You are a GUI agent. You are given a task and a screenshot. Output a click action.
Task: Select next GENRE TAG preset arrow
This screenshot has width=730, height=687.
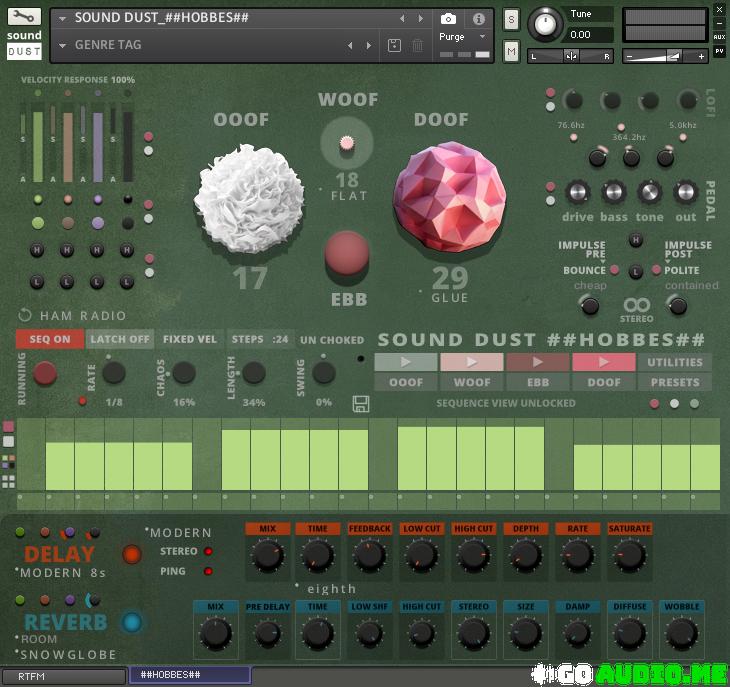369,45
